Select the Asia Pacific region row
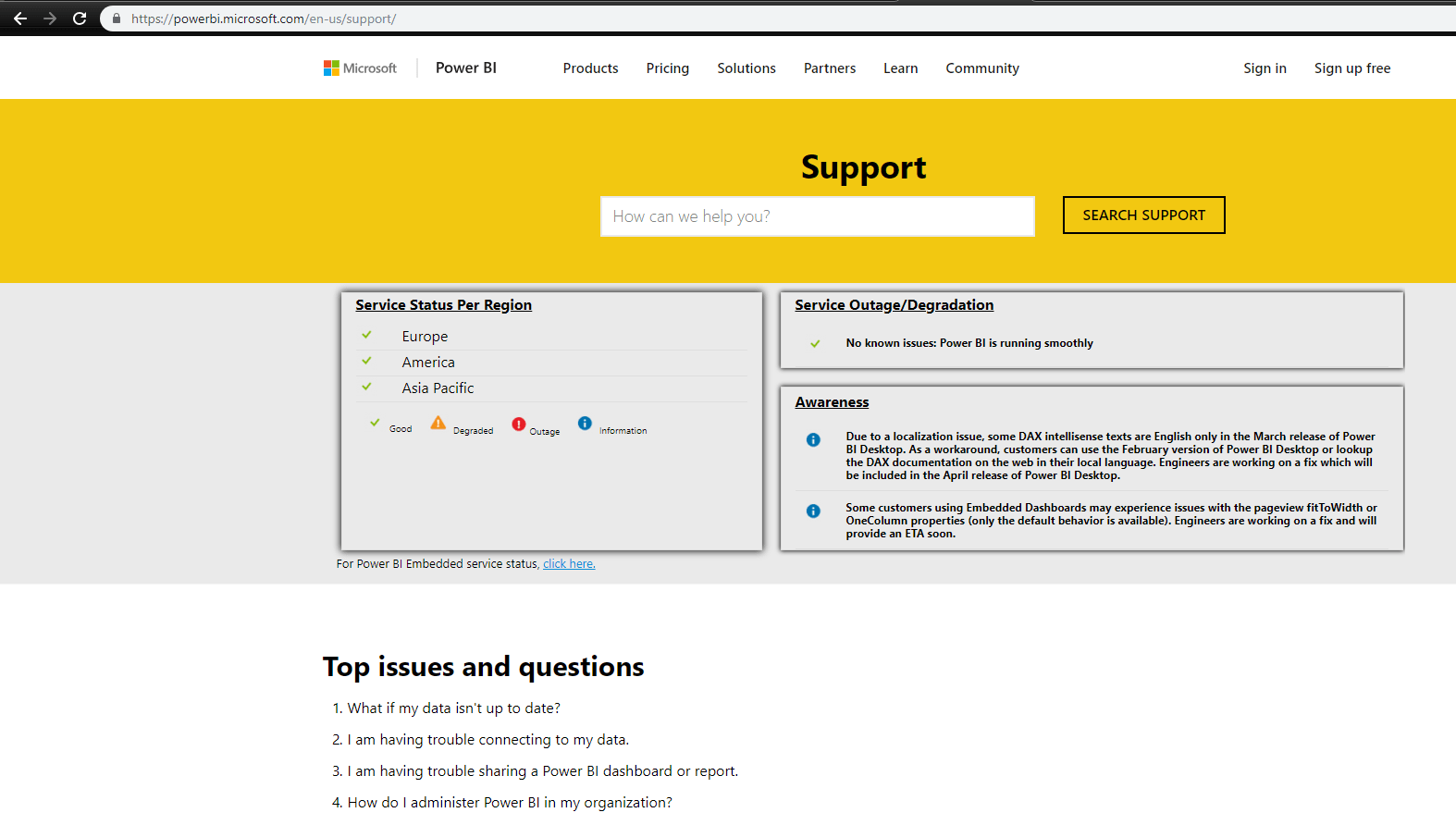The image size is (1456, 825). coord(552,388)
